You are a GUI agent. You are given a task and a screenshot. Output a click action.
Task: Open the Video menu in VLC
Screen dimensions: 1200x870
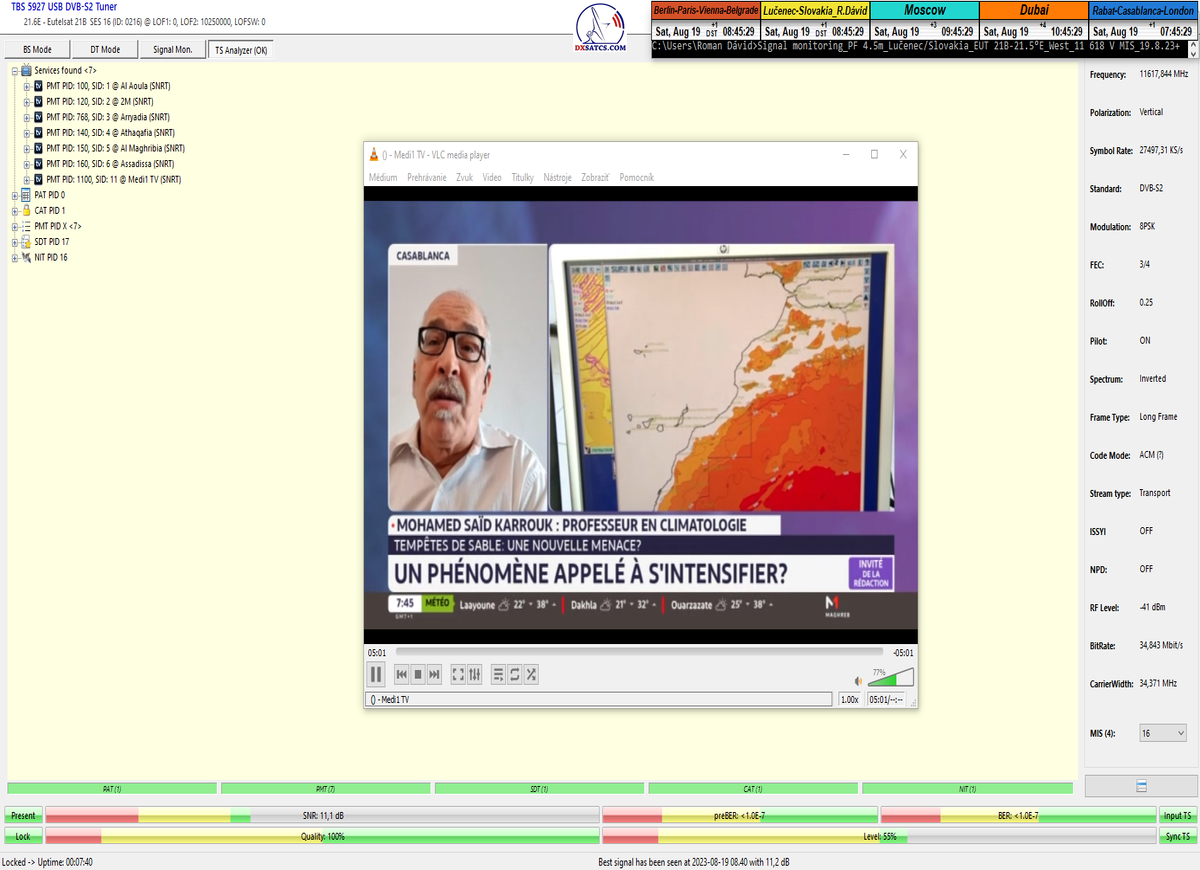click(492, 177)
